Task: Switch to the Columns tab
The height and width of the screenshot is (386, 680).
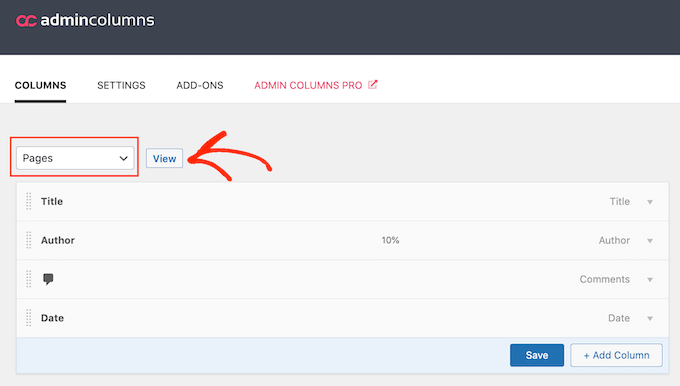Action: [x=40, y=85]
